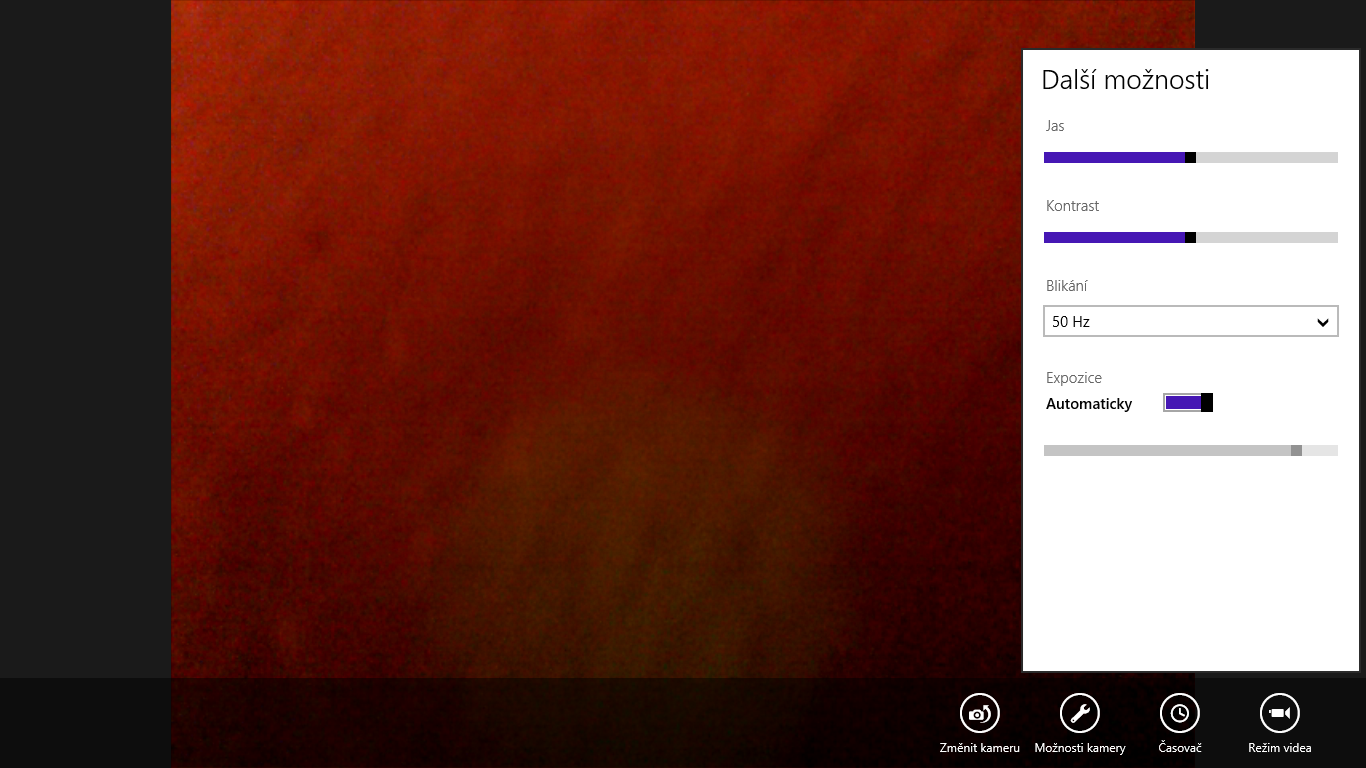Click the Změnit kameru text label
The height and width of the screenshot is (768, 1366).
tap(980, 747)
